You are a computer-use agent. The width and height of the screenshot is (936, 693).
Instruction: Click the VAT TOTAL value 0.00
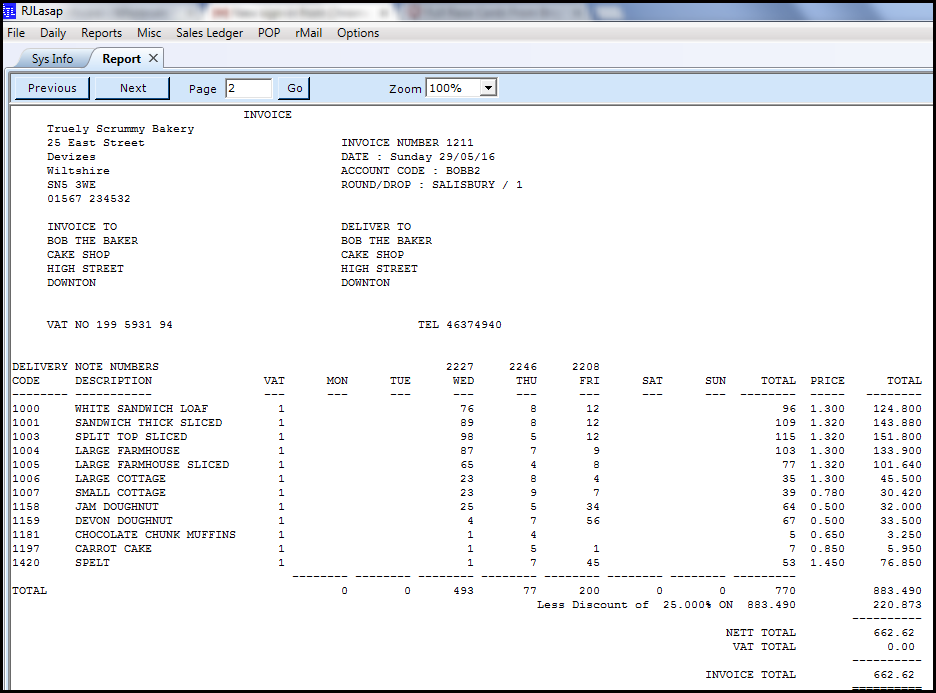(x=901, y=647)
